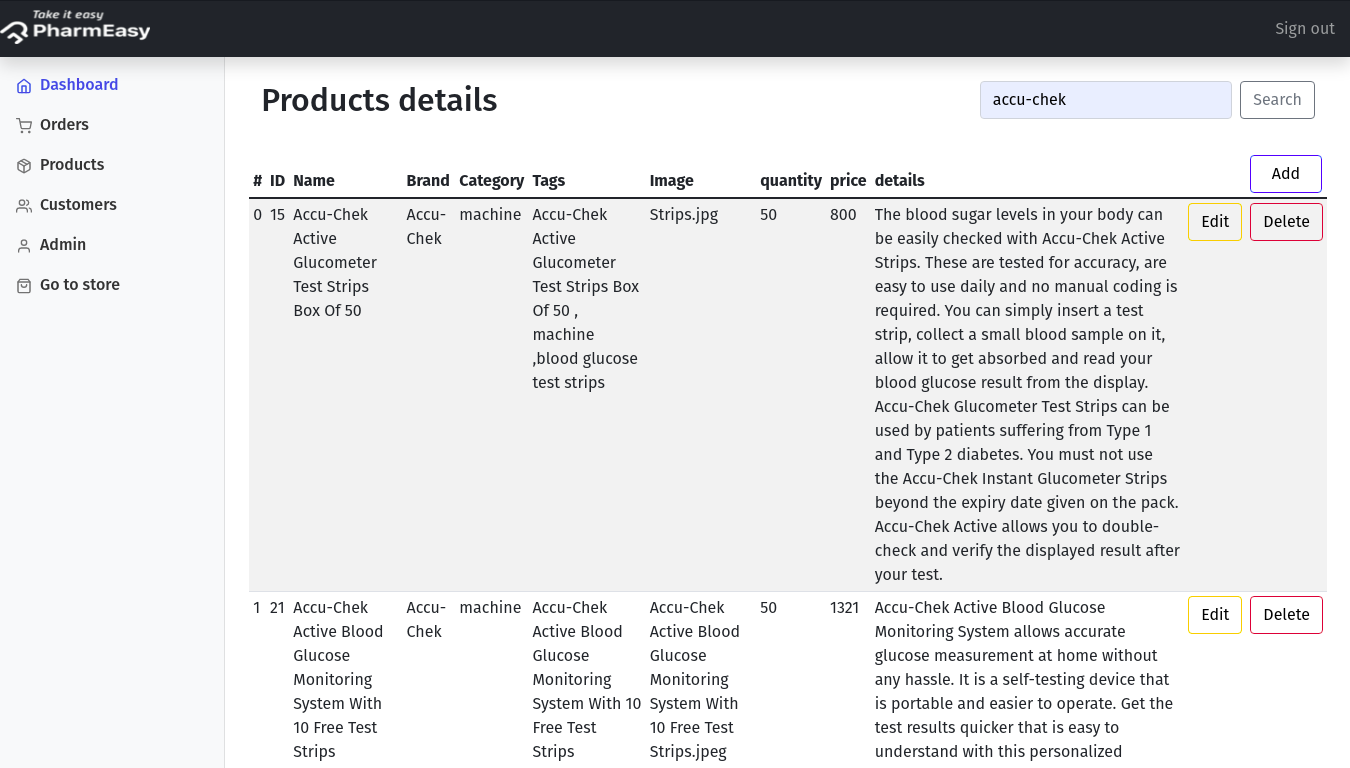This screenshot has height=768, width=1350.
Task: Select the Strips.jpg image cell
Action: click(683, 215)
